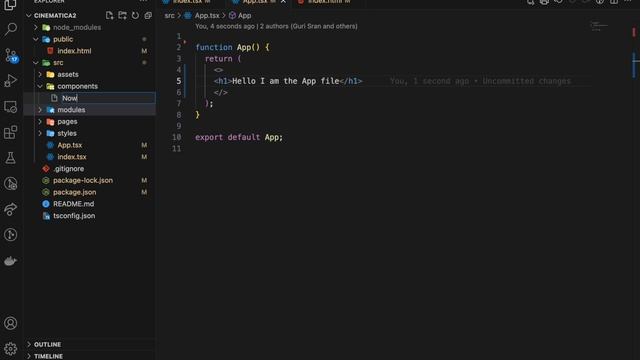The height and width of the screenshot is (360, 640).
Task: Click the New File icon in Explorer header
Action: (109, 16)
